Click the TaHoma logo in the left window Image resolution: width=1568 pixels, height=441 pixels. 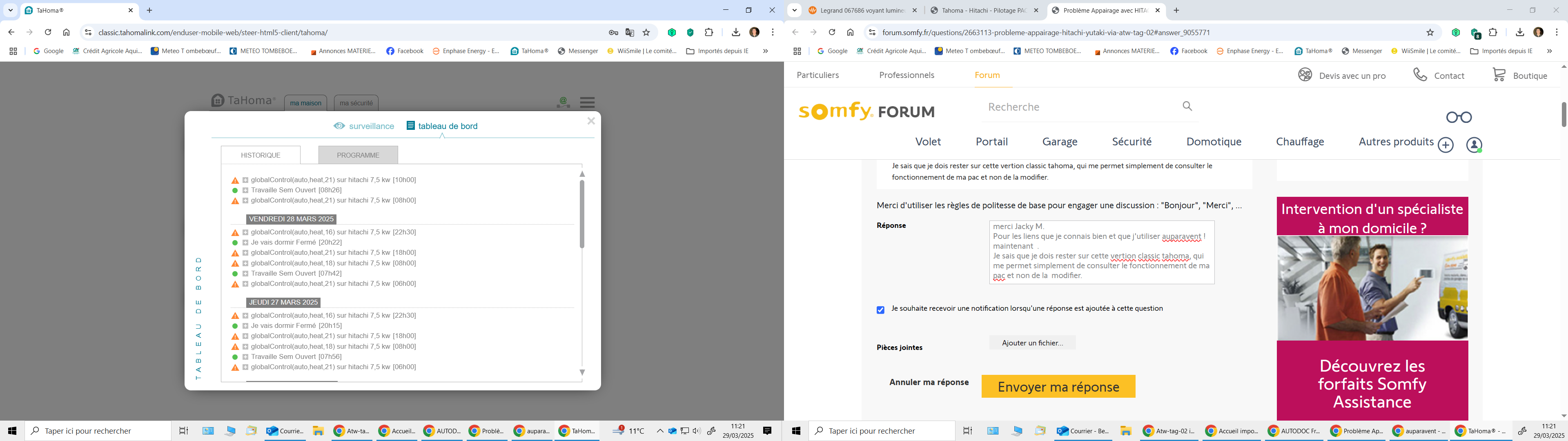tap(243, 100)
